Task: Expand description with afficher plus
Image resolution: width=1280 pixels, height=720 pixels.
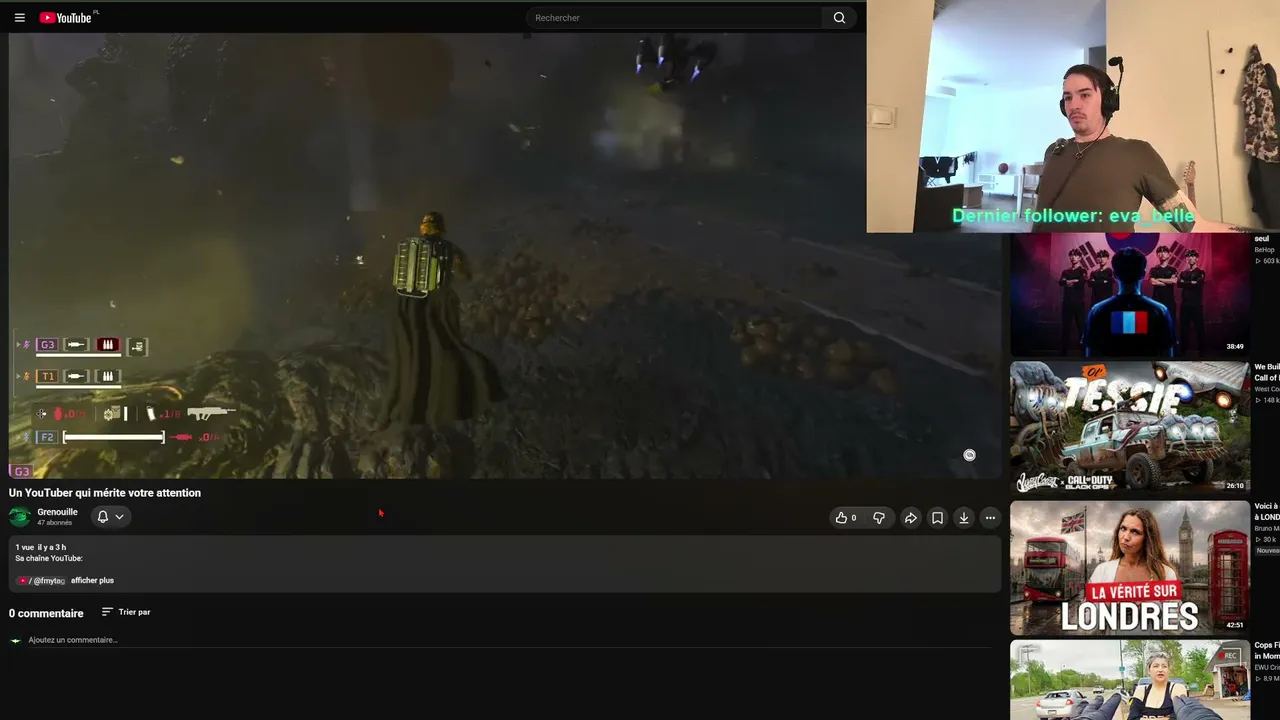Action: pyautogui.click(x=92, y=581)
